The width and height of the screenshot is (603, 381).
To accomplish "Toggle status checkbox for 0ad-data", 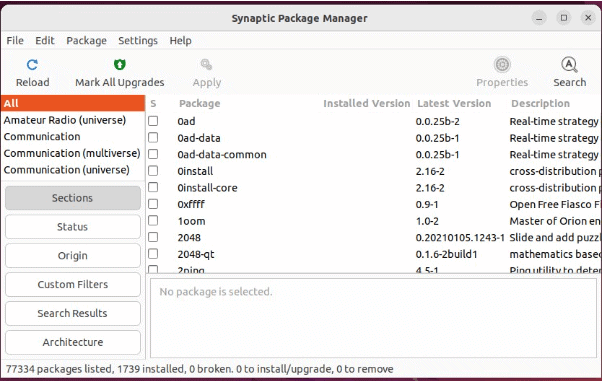I will coord(153,138).
